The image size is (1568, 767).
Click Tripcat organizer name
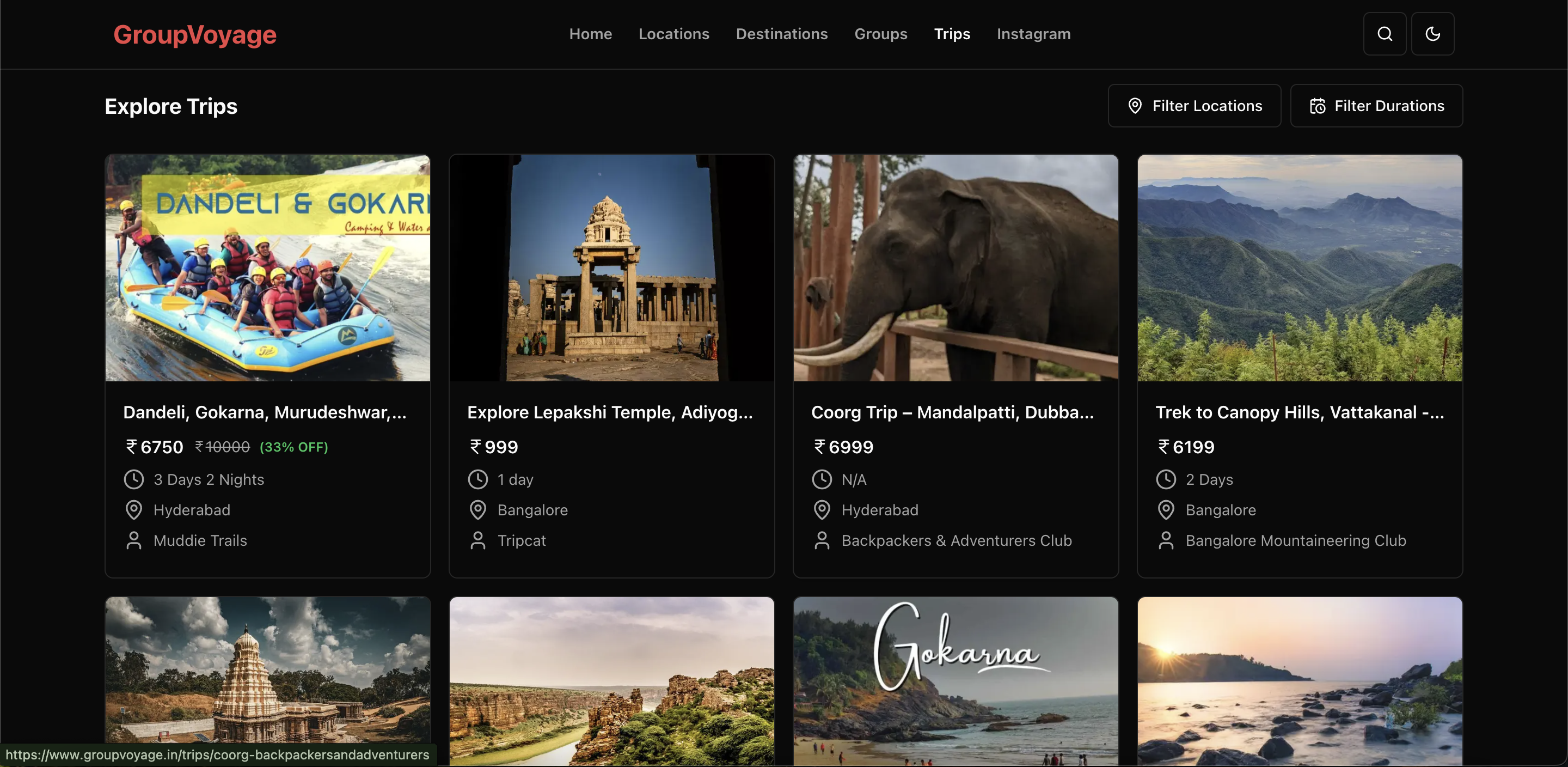pyautogui.click(x=522, y=540)
